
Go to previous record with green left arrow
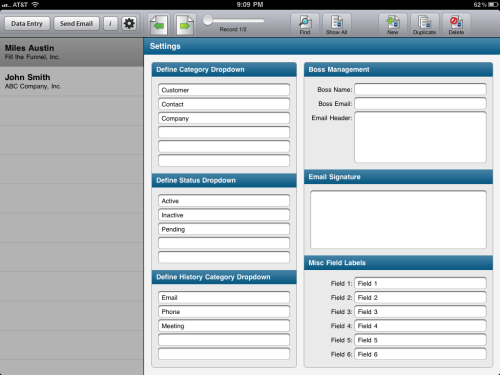click(x=159, y=25)
